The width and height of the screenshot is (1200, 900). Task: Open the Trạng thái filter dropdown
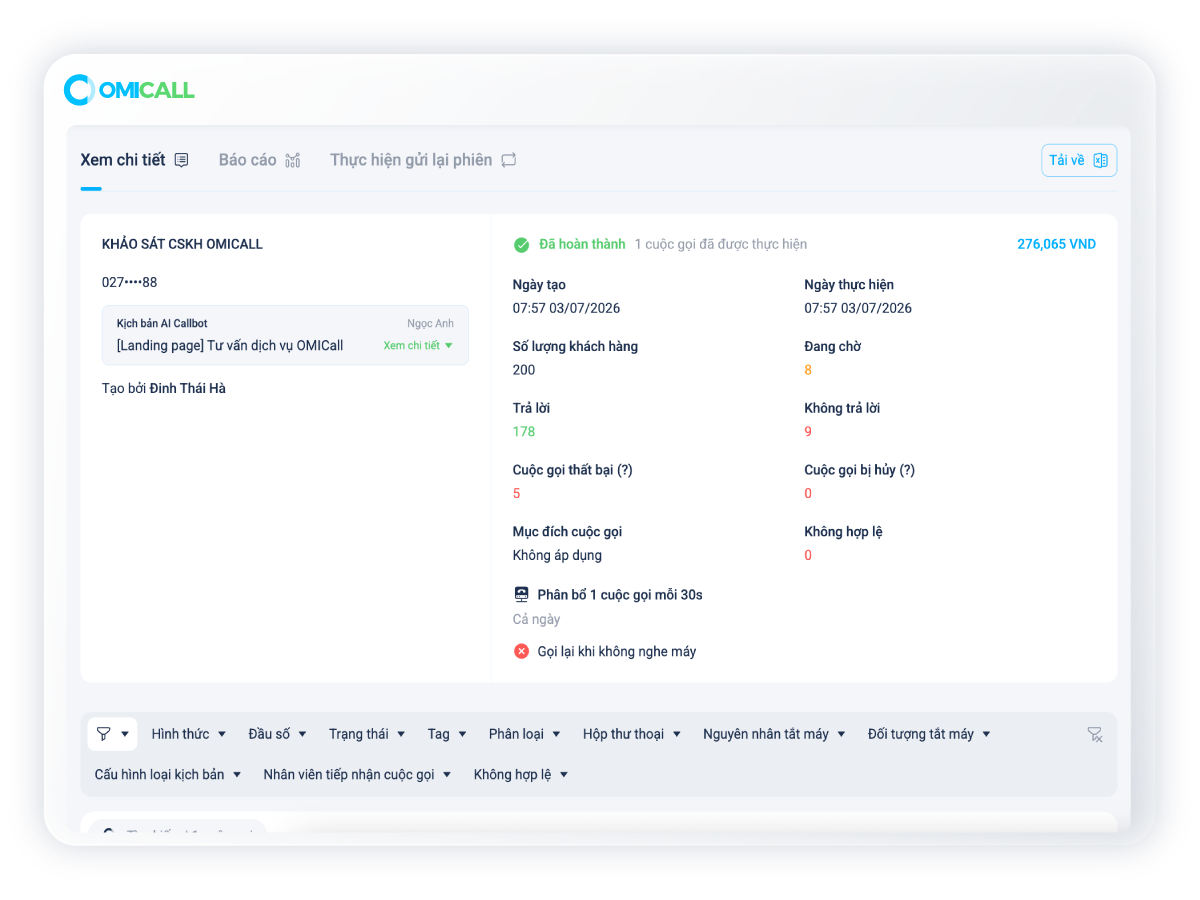367,734
